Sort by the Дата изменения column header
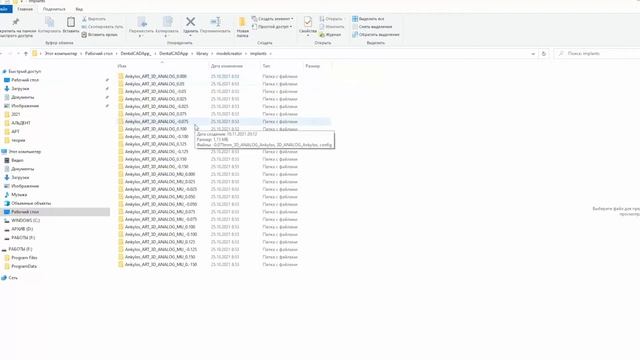 tap(227, 66)
